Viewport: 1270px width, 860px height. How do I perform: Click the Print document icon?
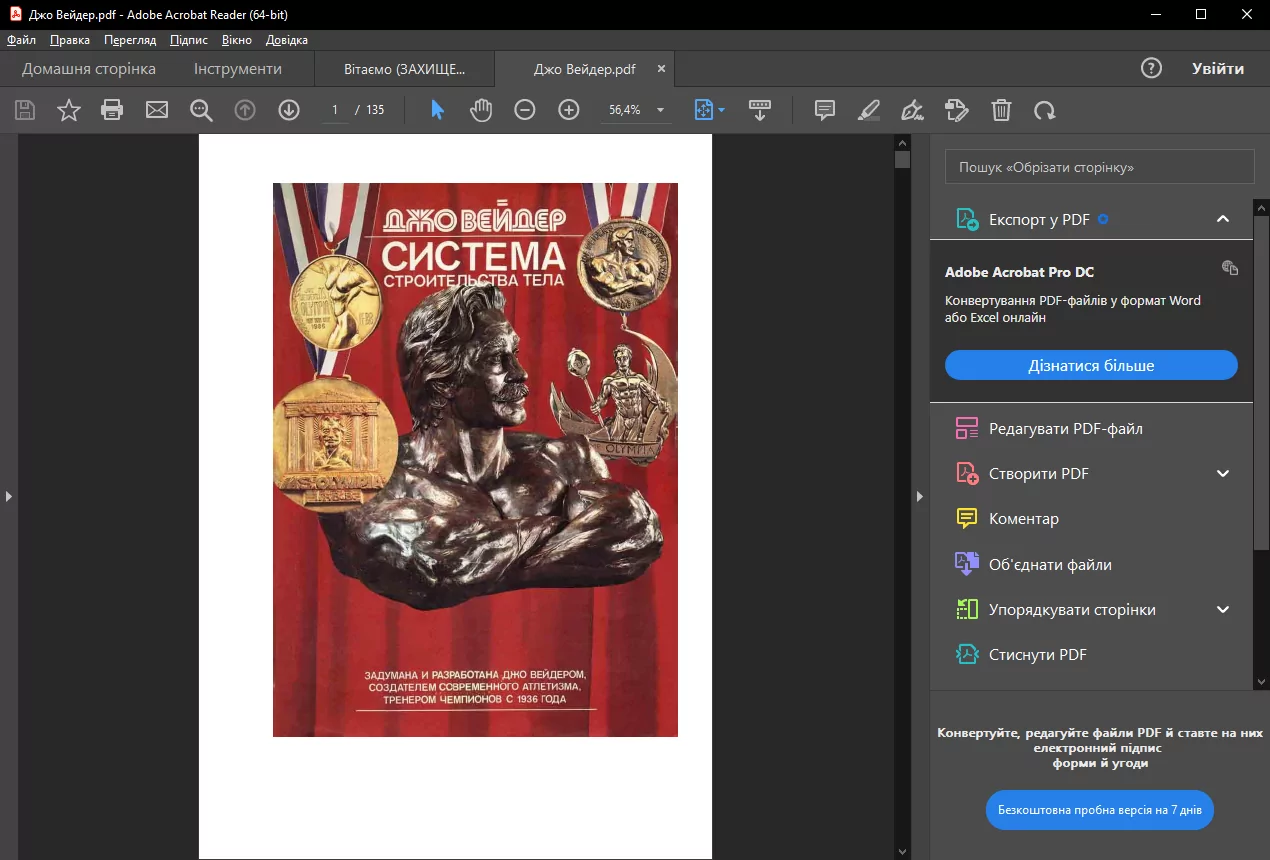point(112,110)
